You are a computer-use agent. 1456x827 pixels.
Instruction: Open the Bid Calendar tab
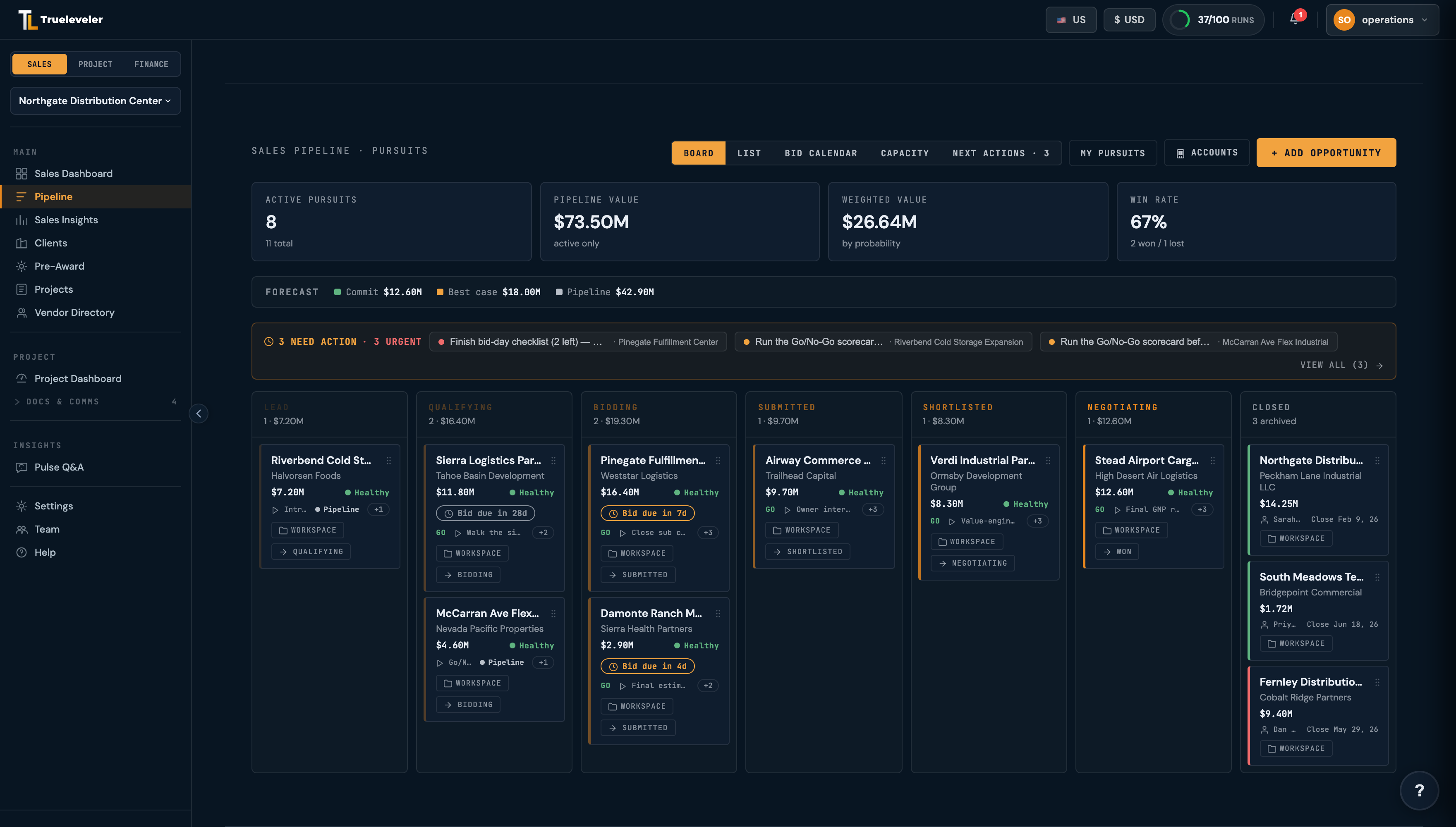pyautogui.click(x=821, y=153)
